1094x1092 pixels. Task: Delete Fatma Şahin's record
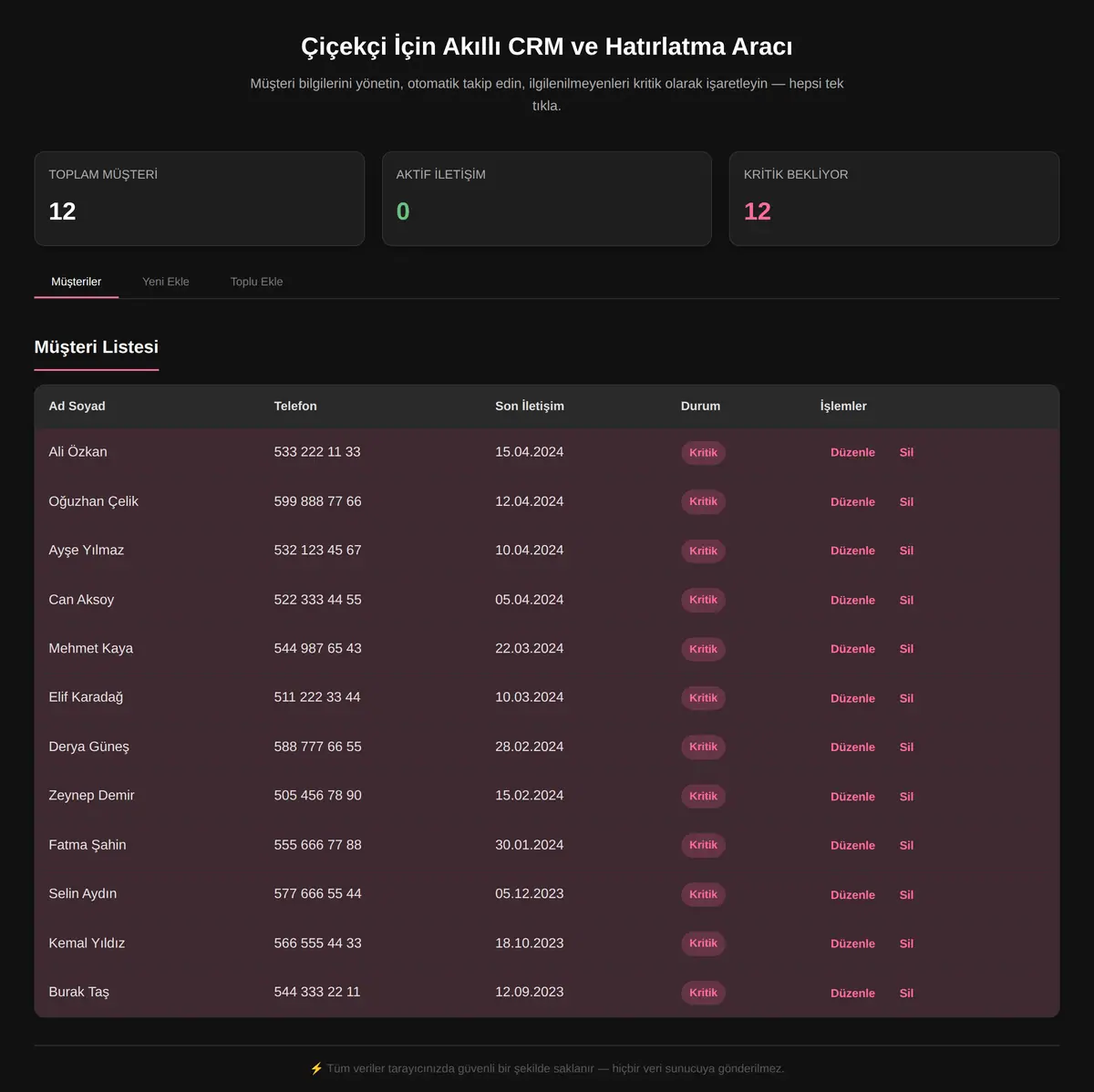(x=906, y=846)
